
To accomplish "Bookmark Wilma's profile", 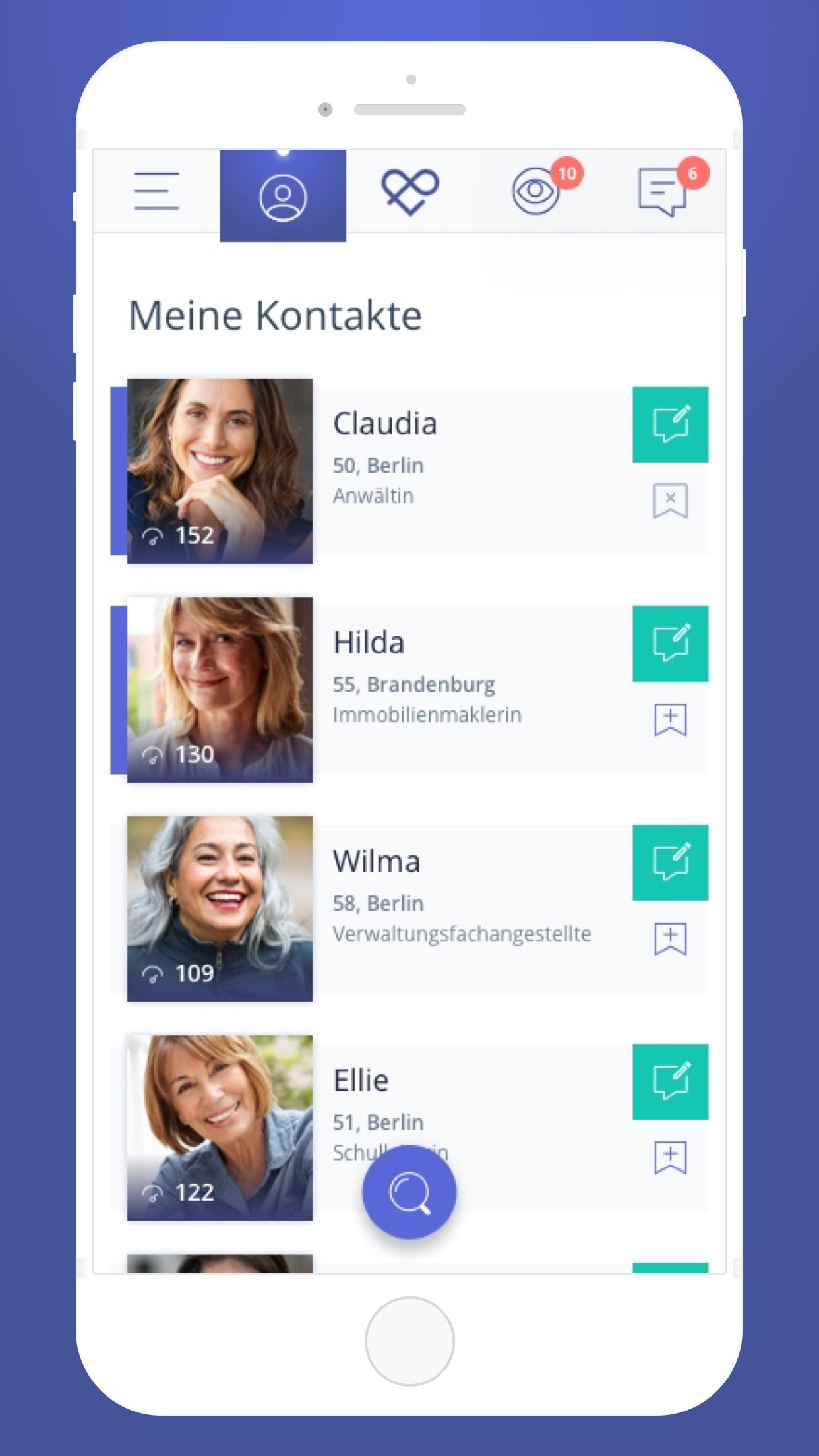I will [671, 938].
